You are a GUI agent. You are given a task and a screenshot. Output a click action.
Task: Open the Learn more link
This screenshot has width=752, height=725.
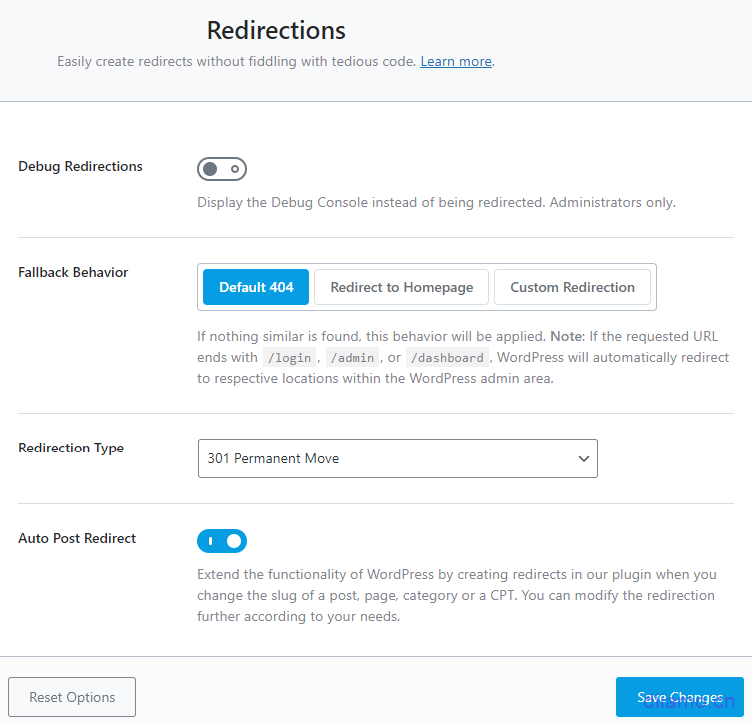click(456, 62)
